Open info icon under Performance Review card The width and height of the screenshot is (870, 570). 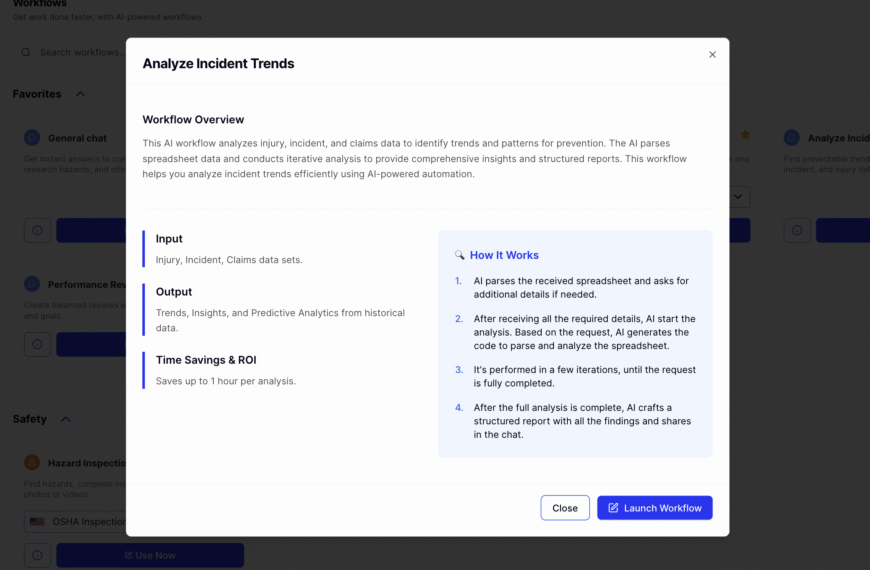pos(37,344)
